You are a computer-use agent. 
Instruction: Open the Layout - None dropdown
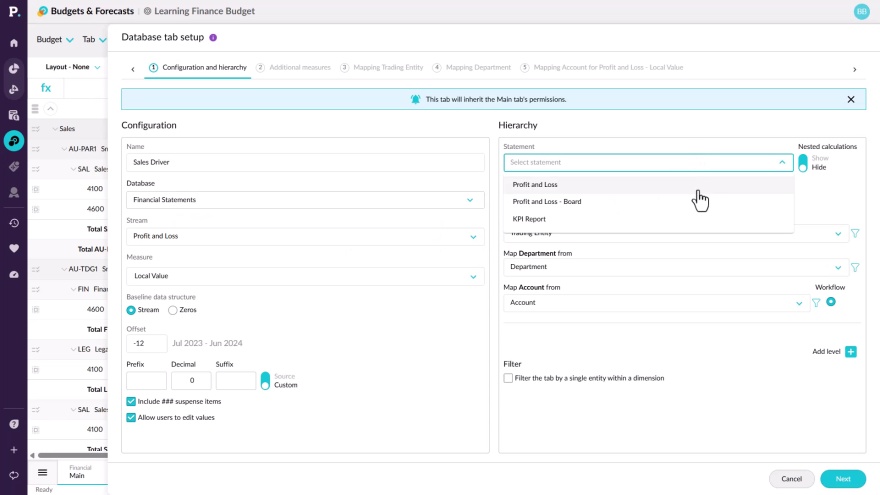point(72,67)
